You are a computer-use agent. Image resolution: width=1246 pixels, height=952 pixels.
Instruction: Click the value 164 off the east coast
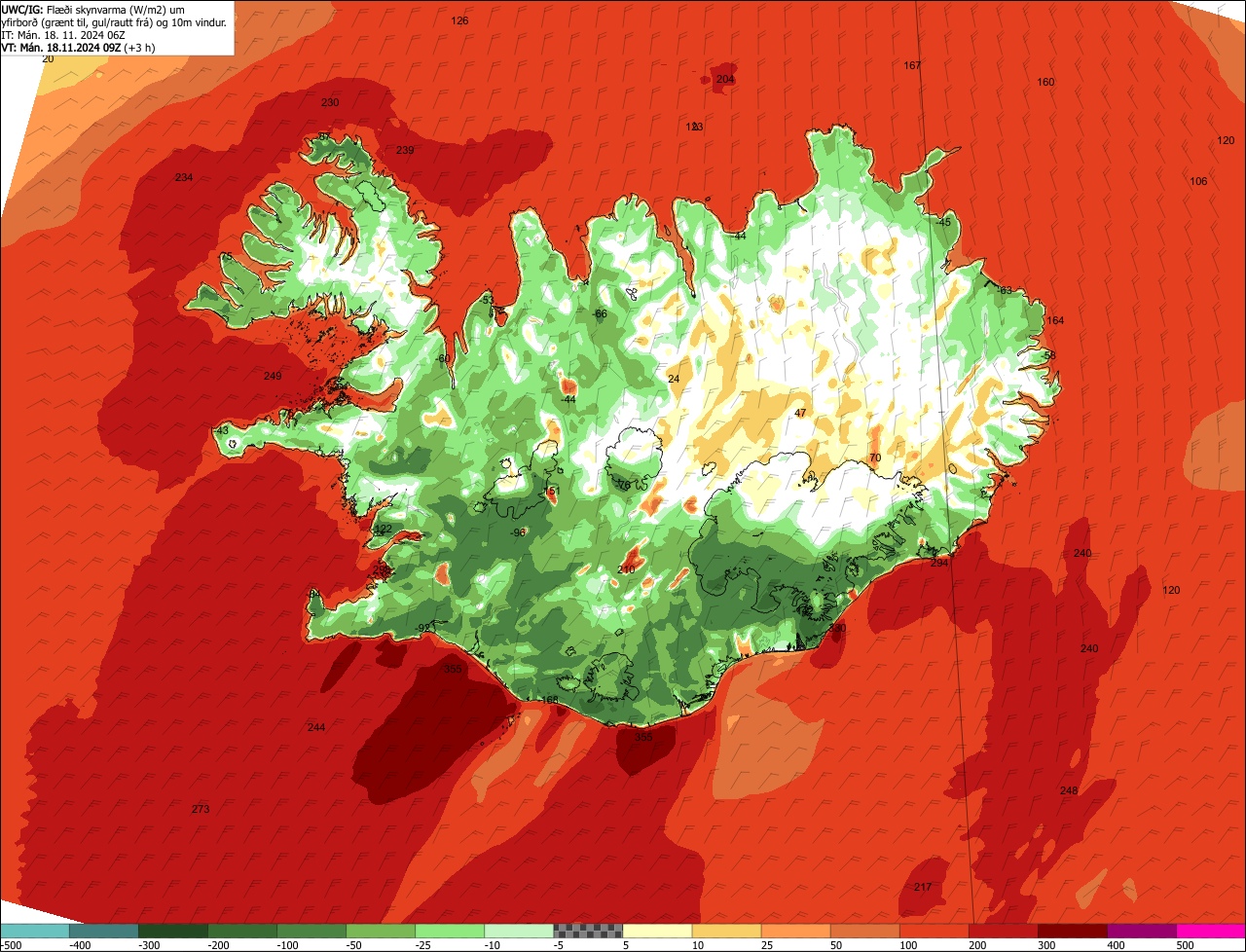coord(1055,320)
